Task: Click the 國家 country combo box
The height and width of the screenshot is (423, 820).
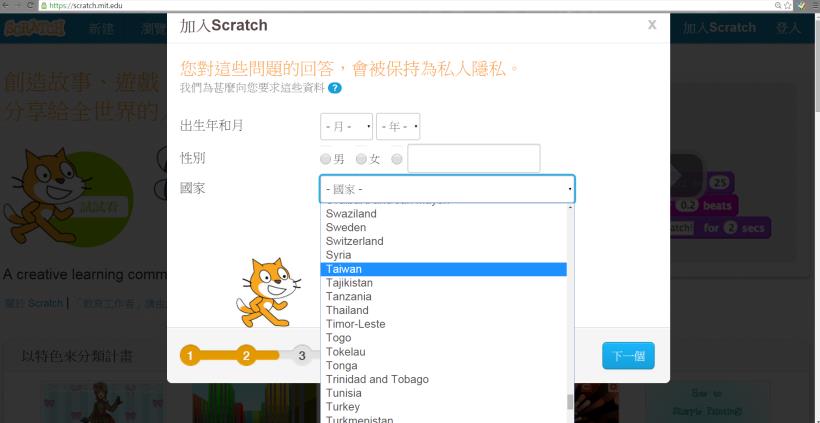Action: click(x=447, y=189)
